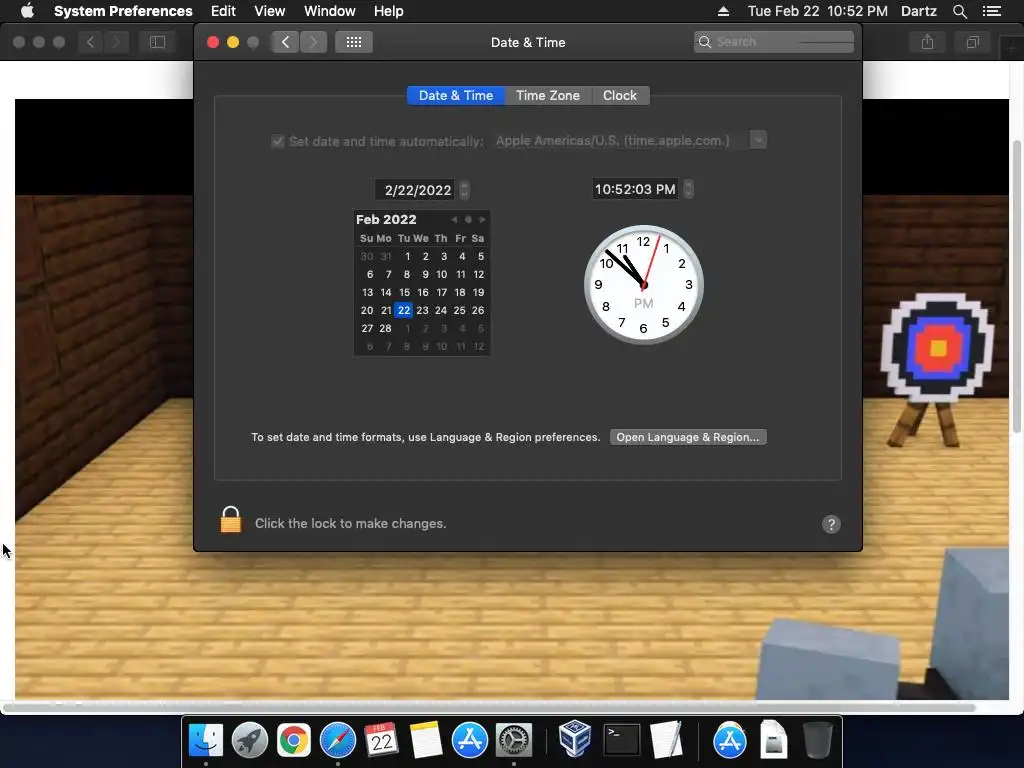Toggle Set date and time automatically checkbox
The width and height of the screenshot is (1024, 768).
(x=278, y=141)
